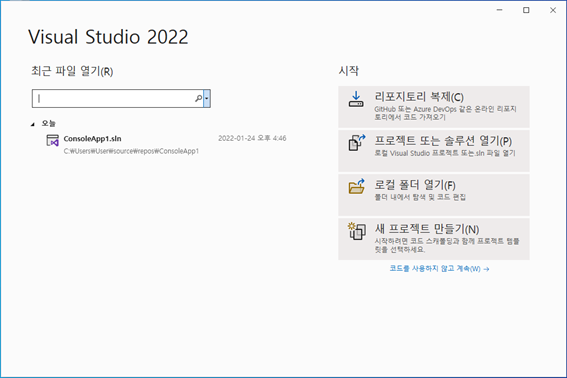
Task: Click the clone repository download icon
Action: click(356, 99)
